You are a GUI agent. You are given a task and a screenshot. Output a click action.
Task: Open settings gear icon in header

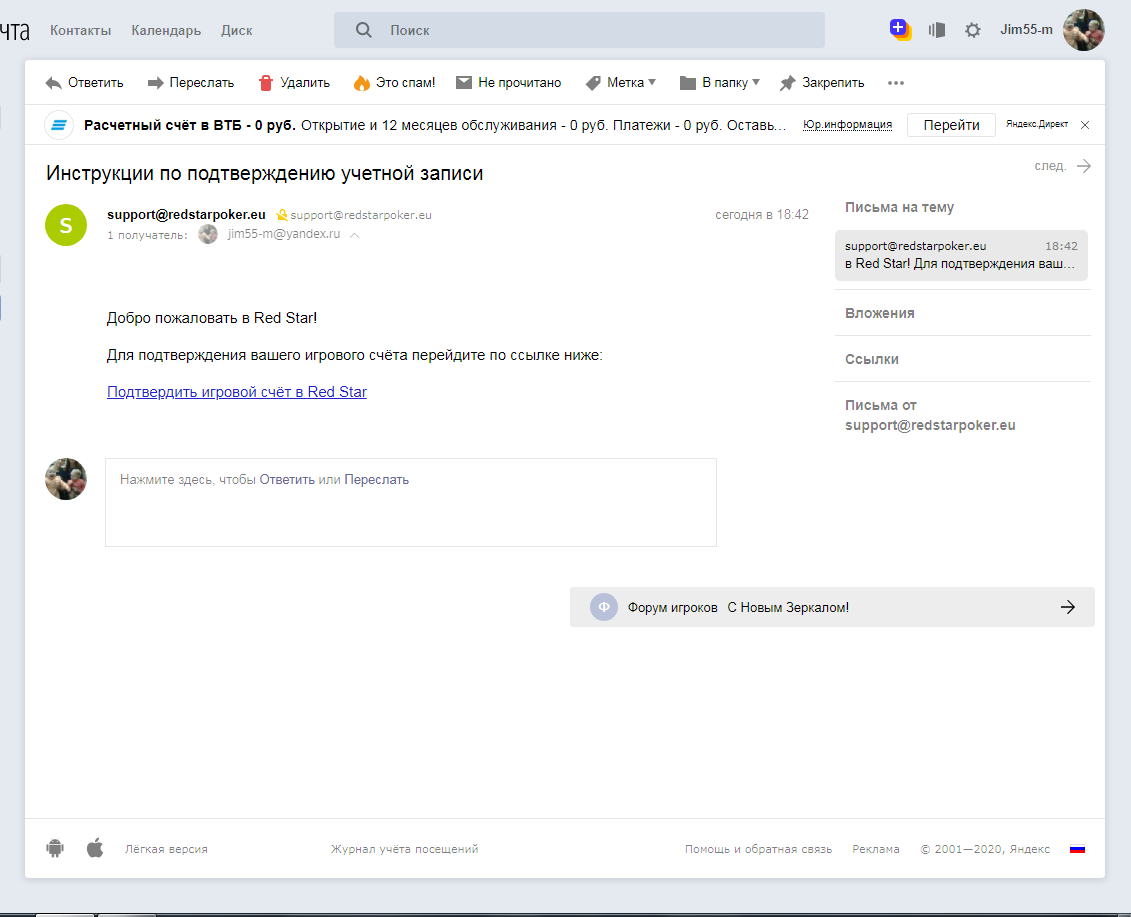point(972,30)
